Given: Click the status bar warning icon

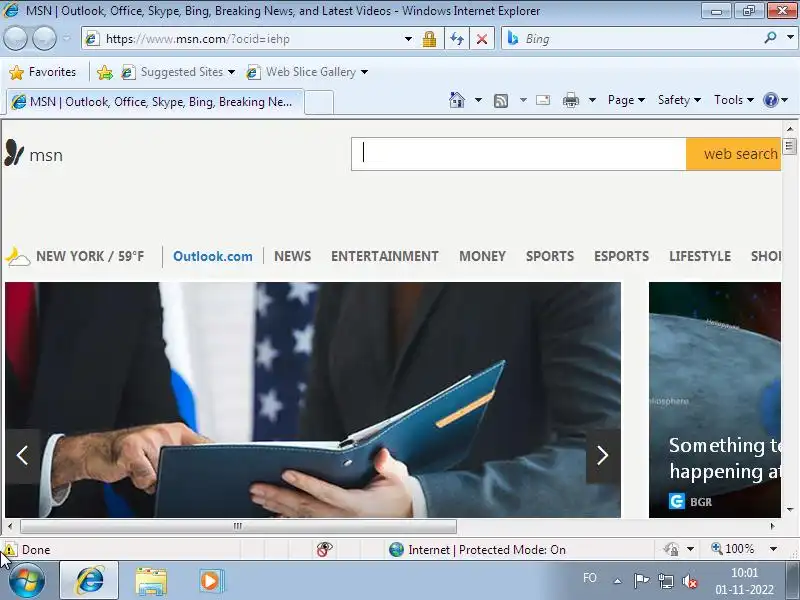Looking at the screenshot, I should [x=9, y=549].
